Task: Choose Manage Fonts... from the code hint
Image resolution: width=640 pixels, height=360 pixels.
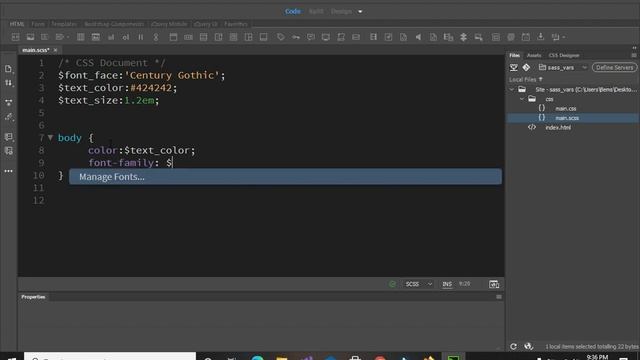Action: [x=285, y=177]
